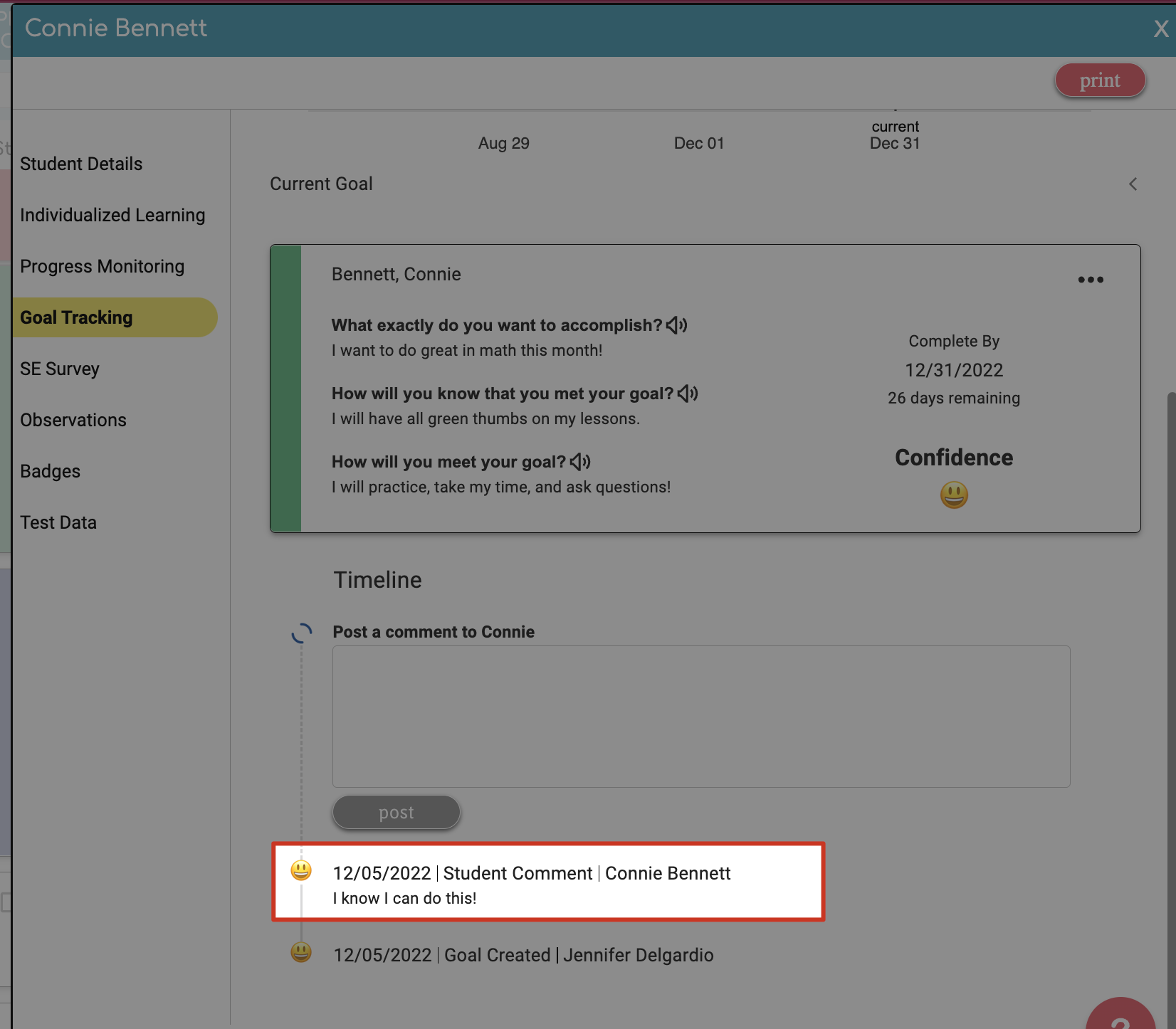This screenshot has height=1029, width=1176.
Task: Play audio for how you'll know goal is met
Action: [688, 393]
